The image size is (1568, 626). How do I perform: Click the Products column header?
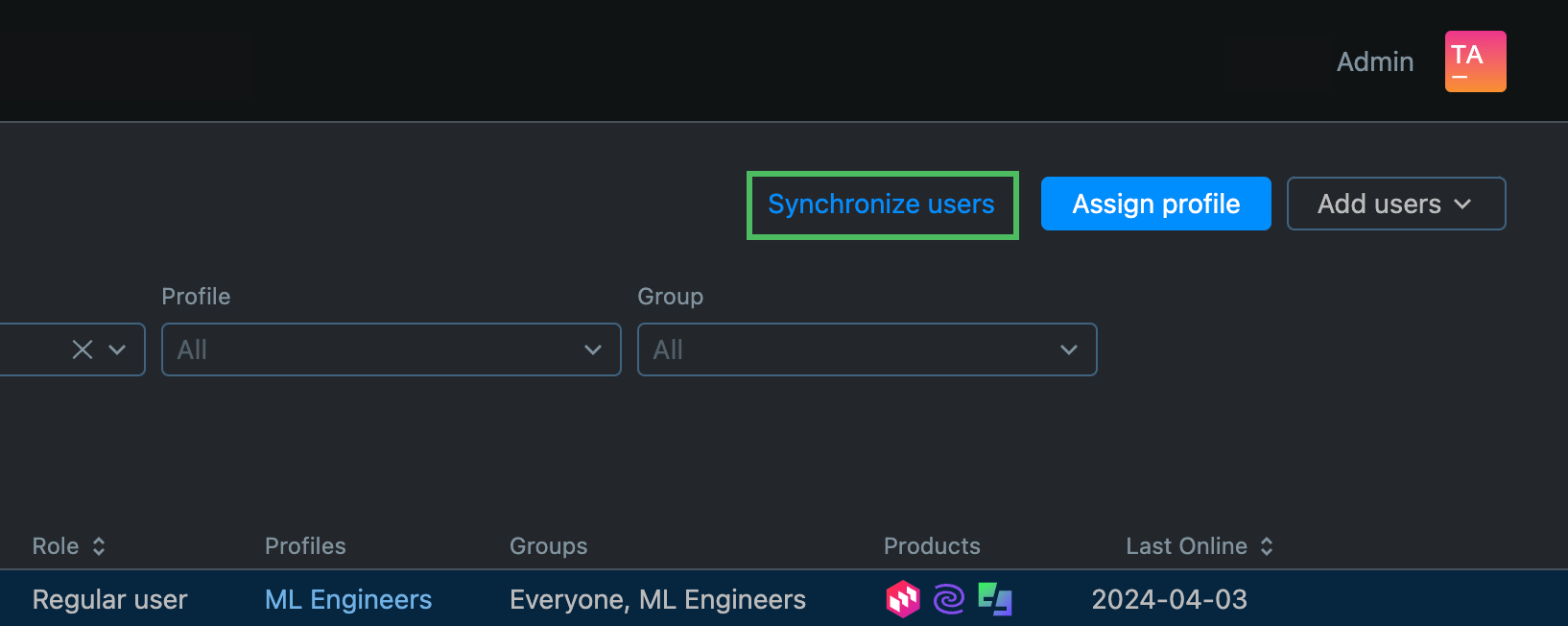coord(932,546)
